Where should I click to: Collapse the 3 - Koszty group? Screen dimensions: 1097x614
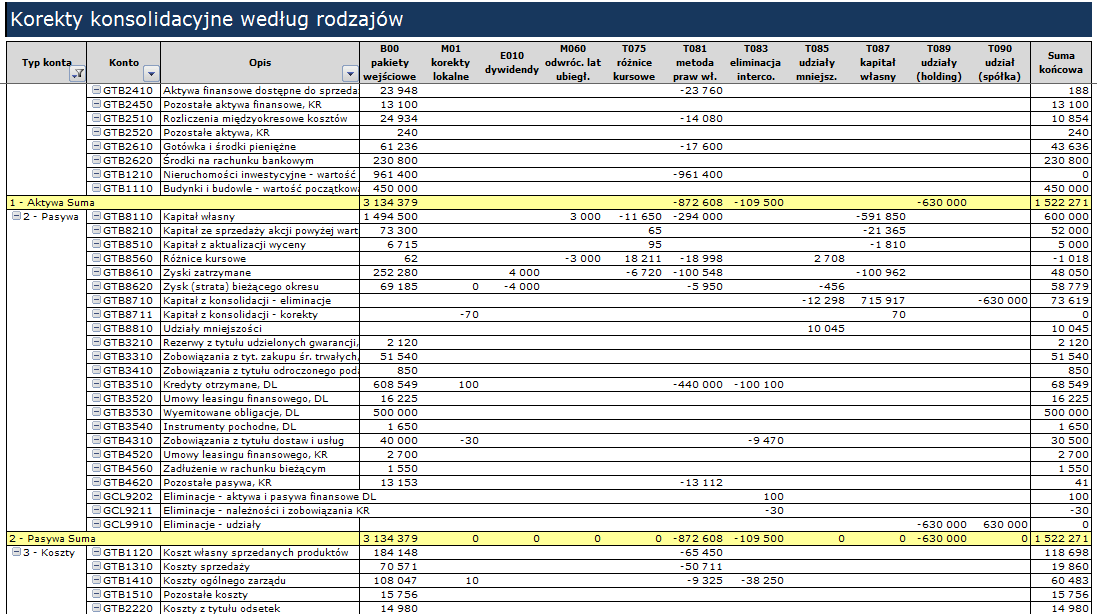click(16, 552)
